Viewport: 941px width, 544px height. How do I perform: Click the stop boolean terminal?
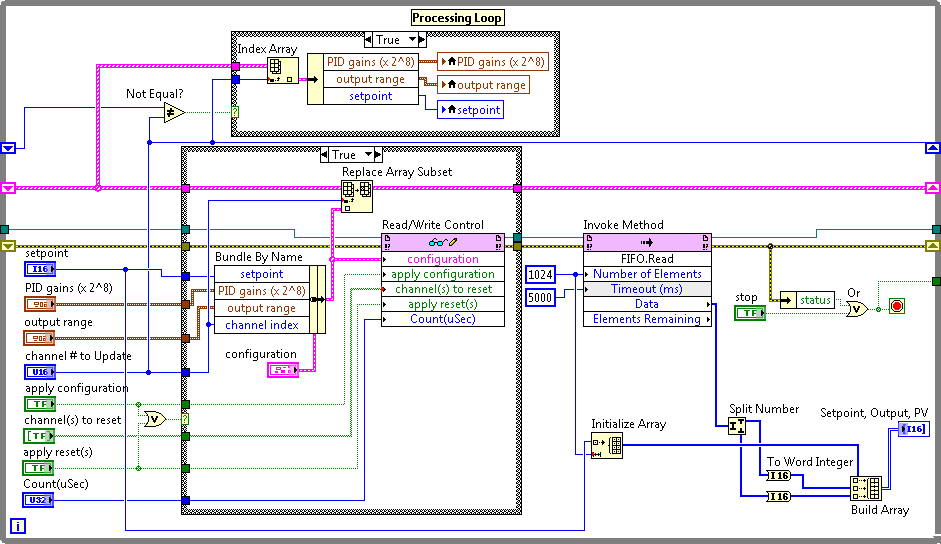click(749, 313)
